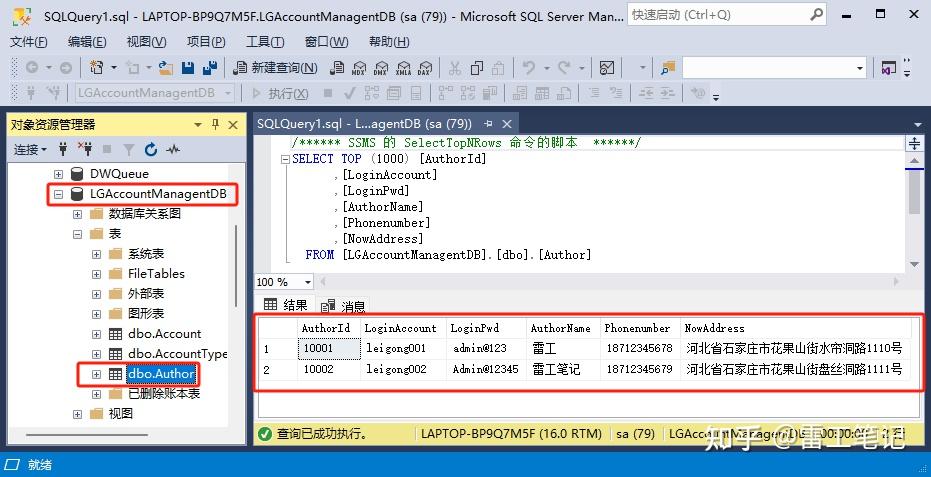This screenshot has width=931, height=477.
Task: Open the 视图(V) menu
Action: pyautogui.click(x=146, y=42)
